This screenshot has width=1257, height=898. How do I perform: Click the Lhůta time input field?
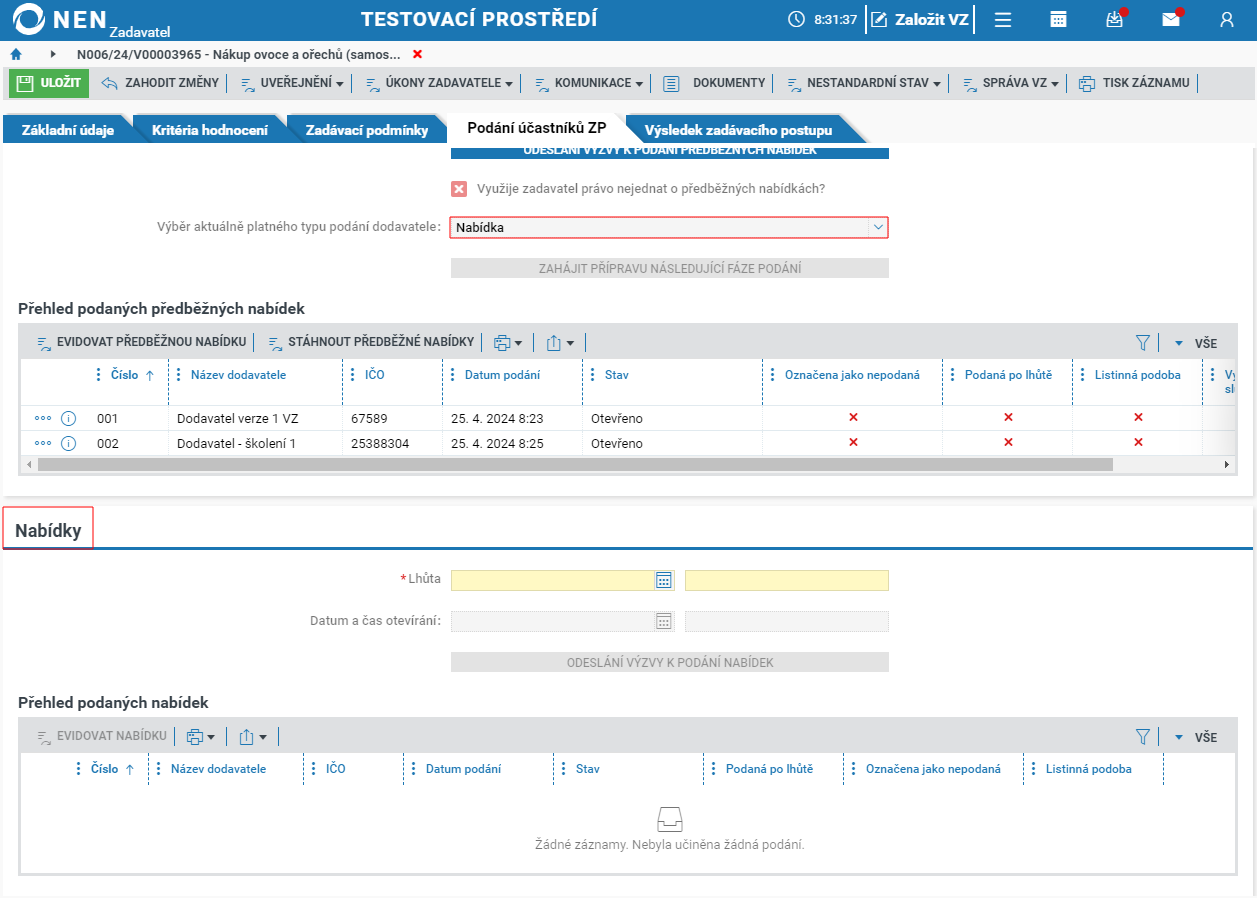click(787, 580)
